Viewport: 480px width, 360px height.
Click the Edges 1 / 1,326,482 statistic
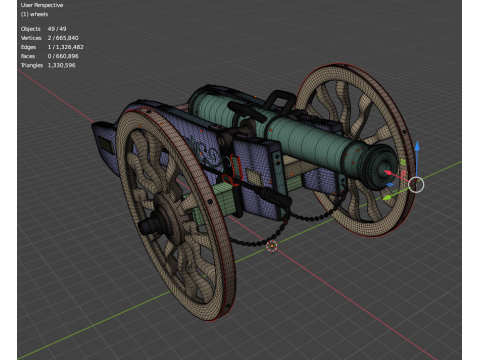pos(52,47)
